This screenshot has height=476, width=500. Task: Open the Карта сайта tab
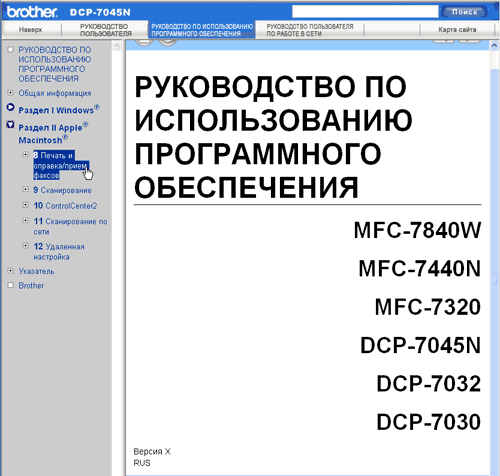[457, 30]
